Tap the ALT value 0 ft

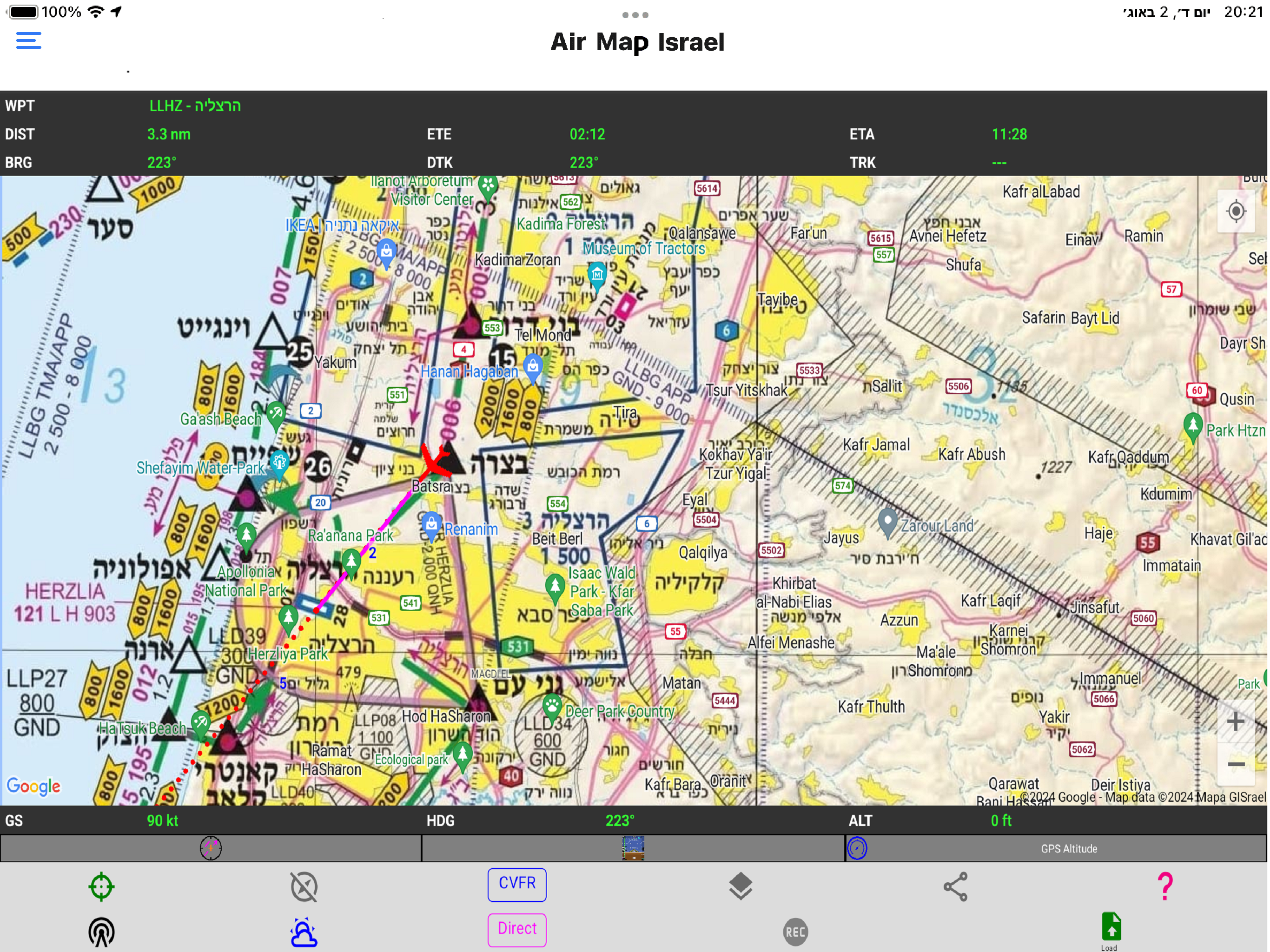[x=1001, y=820]
